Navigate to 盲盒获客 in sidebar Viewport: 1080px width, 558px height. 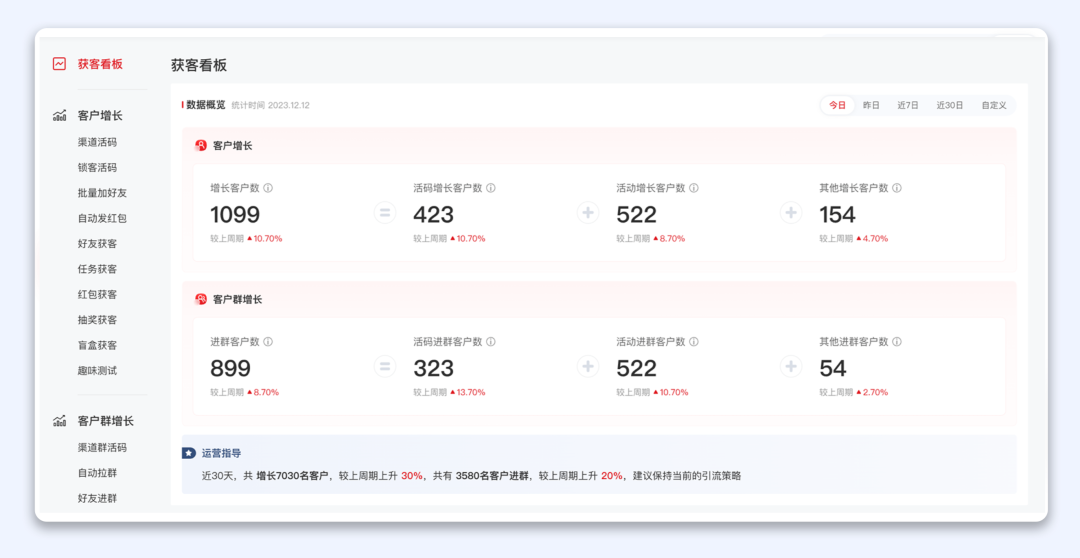(x=97, y=345)
